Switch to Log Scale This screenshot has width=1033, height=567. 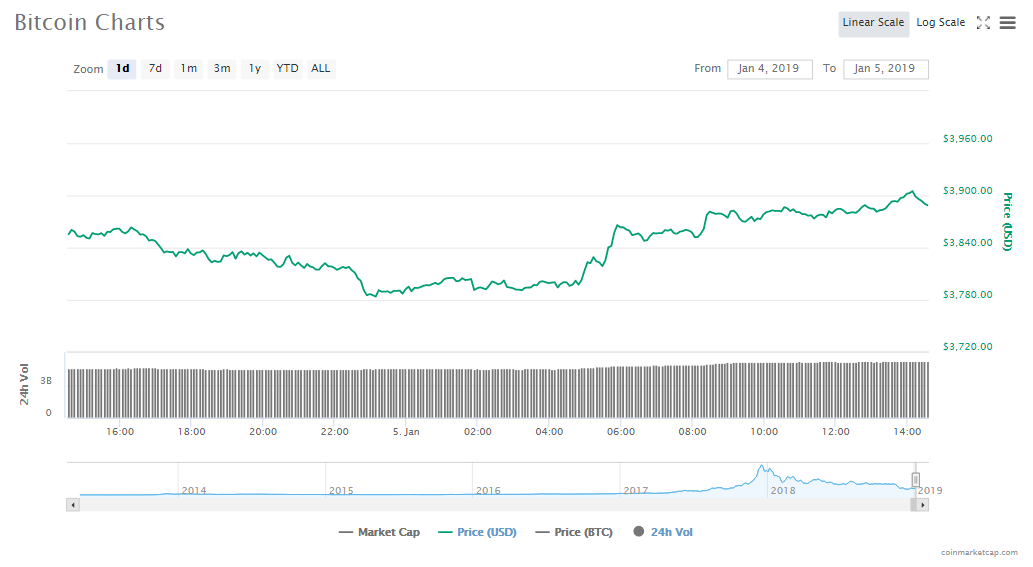point(940,23)
